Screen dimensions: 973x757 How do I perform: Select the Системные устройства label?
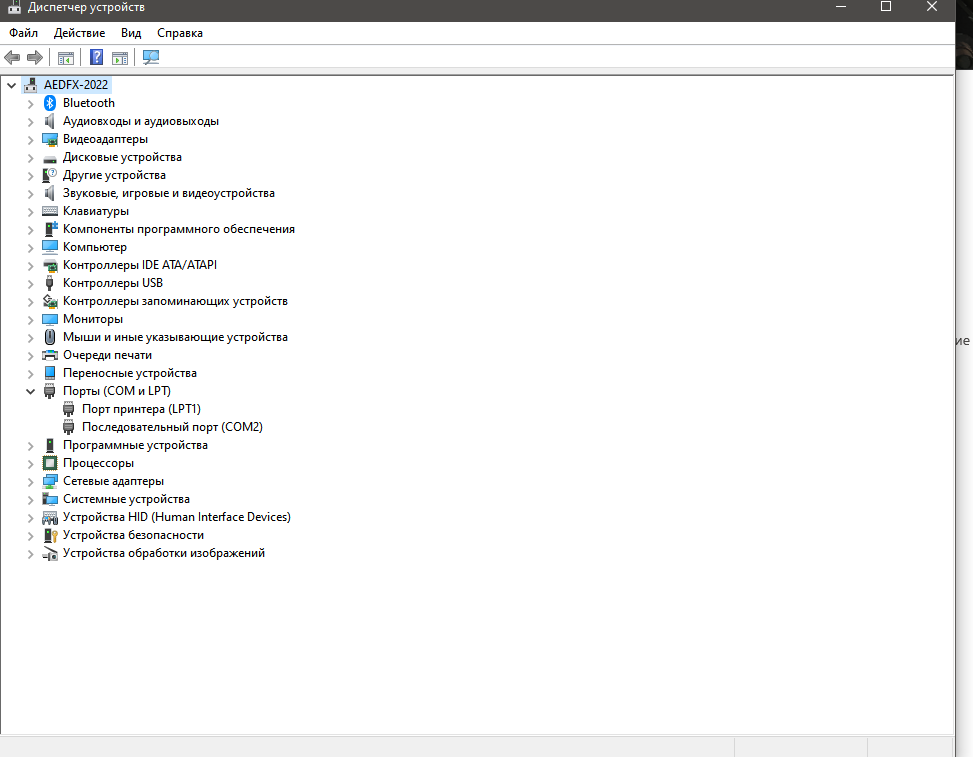tap(127, 499)
